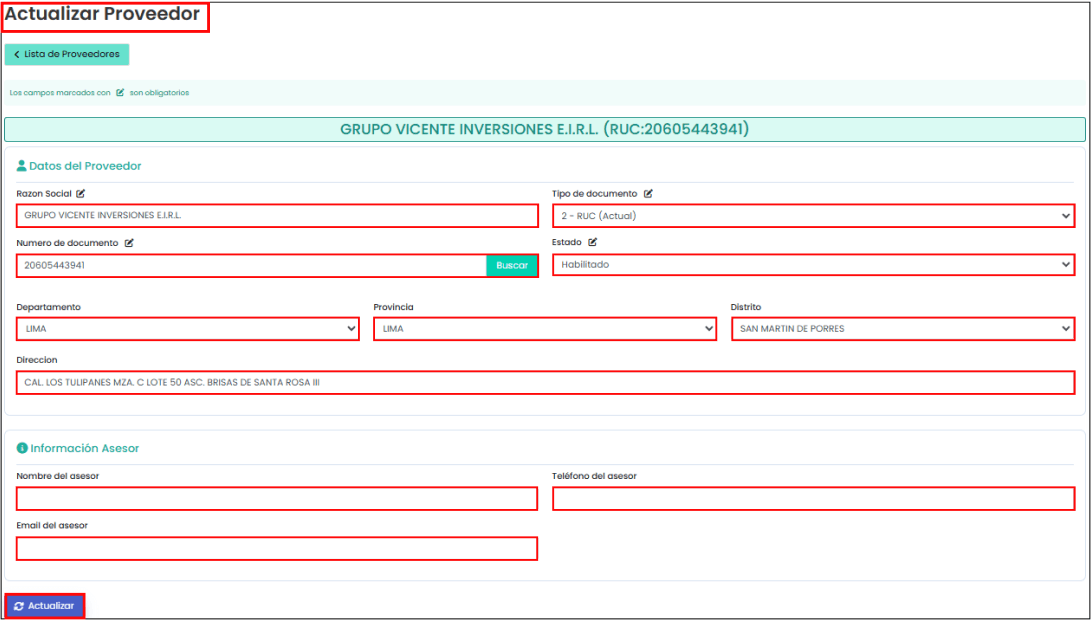Focus the Numero de documento field
The image size is (1092, 622).
251,266
